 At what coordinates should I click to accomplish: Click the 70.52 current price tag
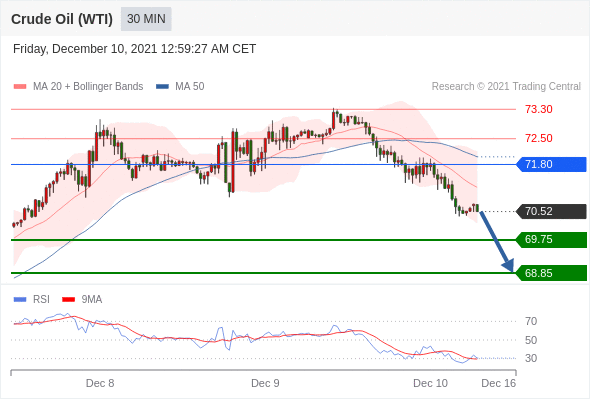[551, 211]
